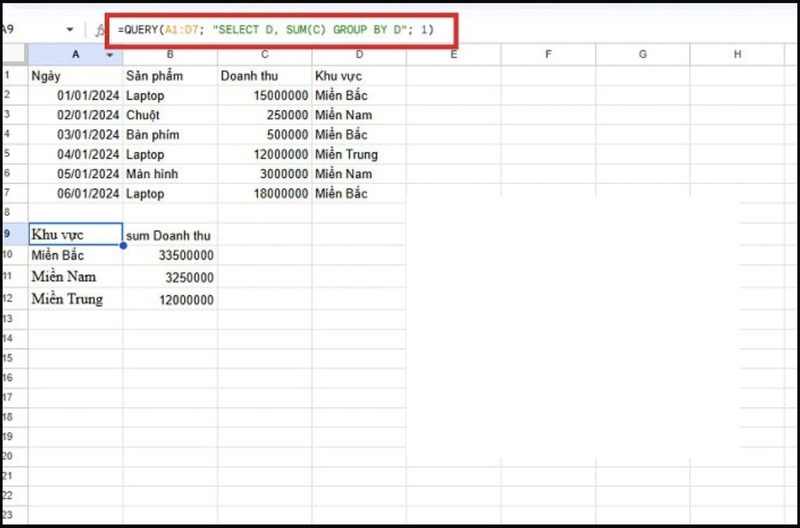Open the Name Box dropdown arrow
800x528 pixels.
[x=69, y=30]
